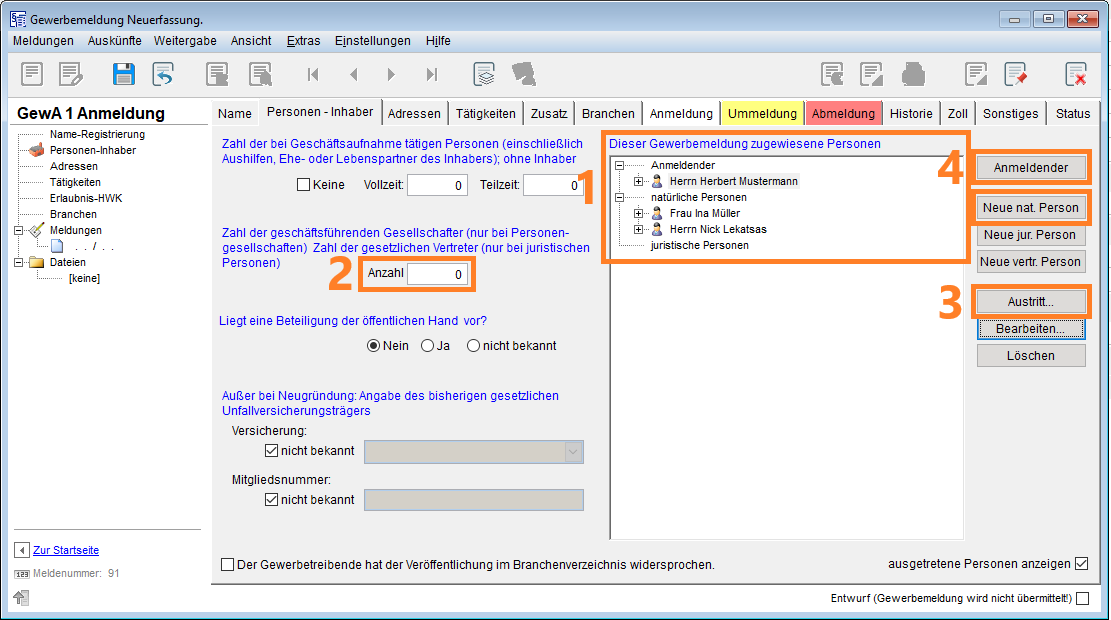1111x620 pixels.
Task: Jump to the first record in toolbar
Action: click(313, 74)
